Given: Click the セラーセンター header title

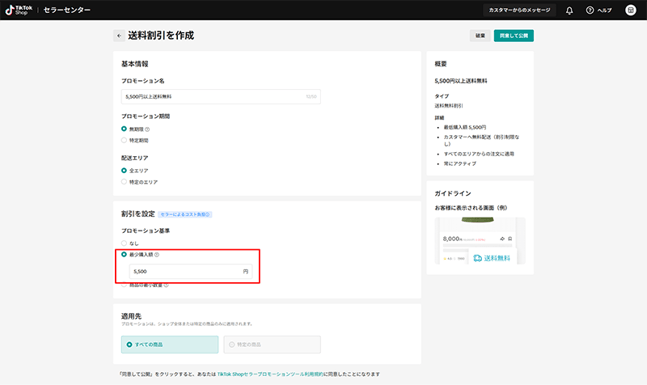Looking at the screenshot, I should [67, 10].
